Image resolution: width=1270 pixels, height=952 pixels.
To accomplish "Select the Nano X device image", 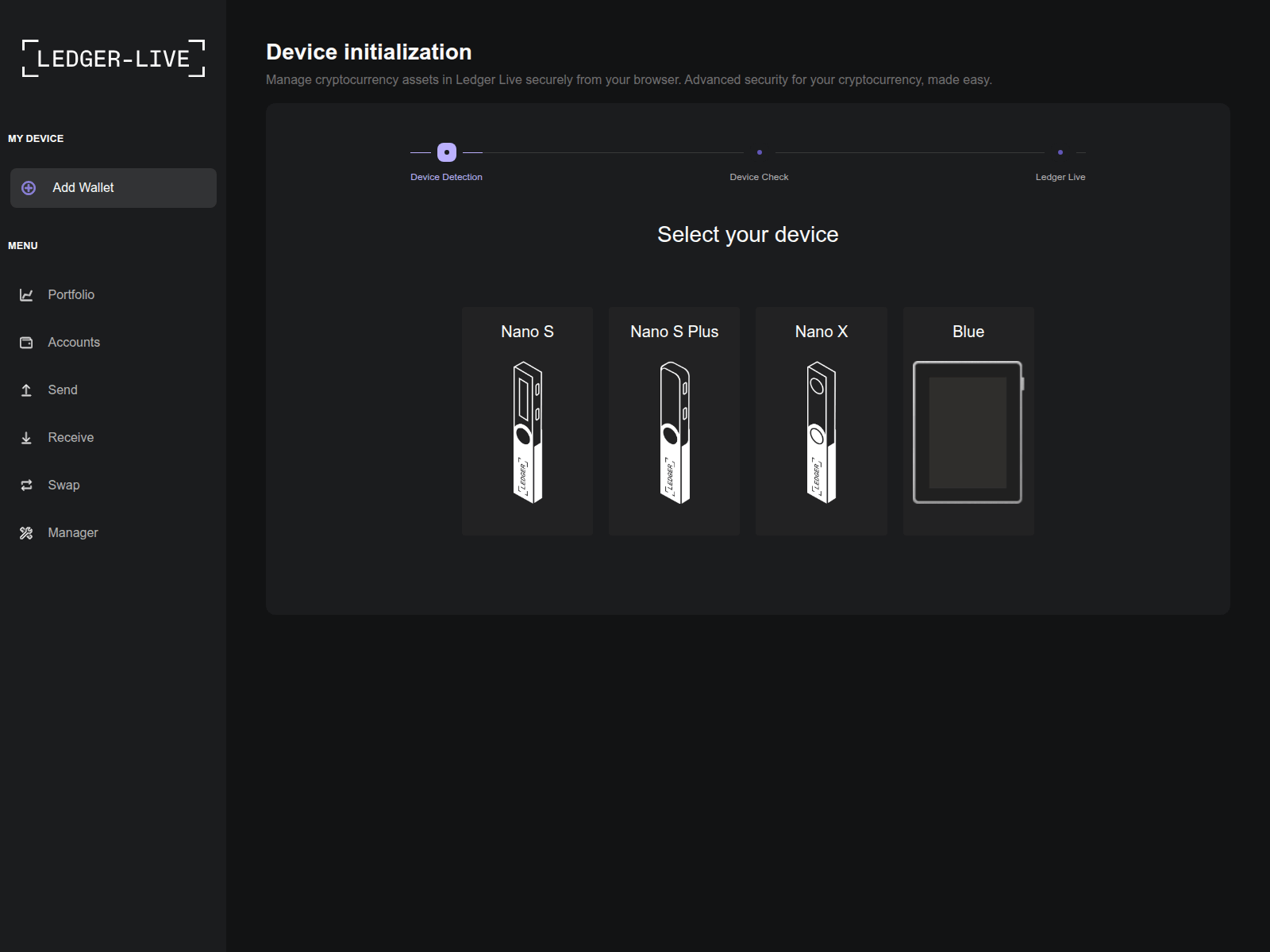I will (822, 432).
